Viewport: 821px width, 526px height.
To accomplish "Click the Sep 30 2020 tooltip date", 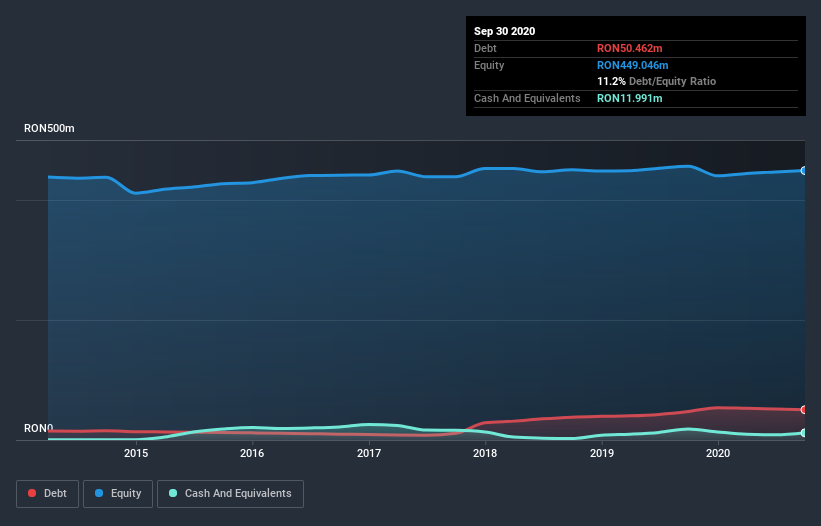I will pos(504,31).
